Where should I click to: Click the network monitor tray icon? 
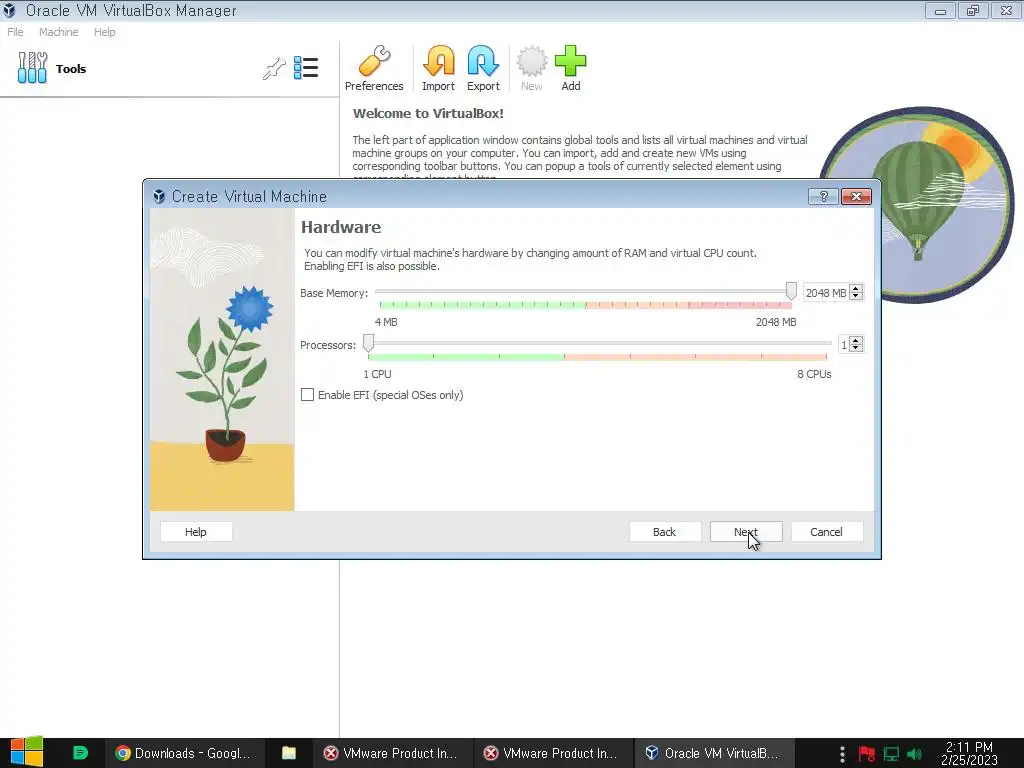[x=891, y=754]
